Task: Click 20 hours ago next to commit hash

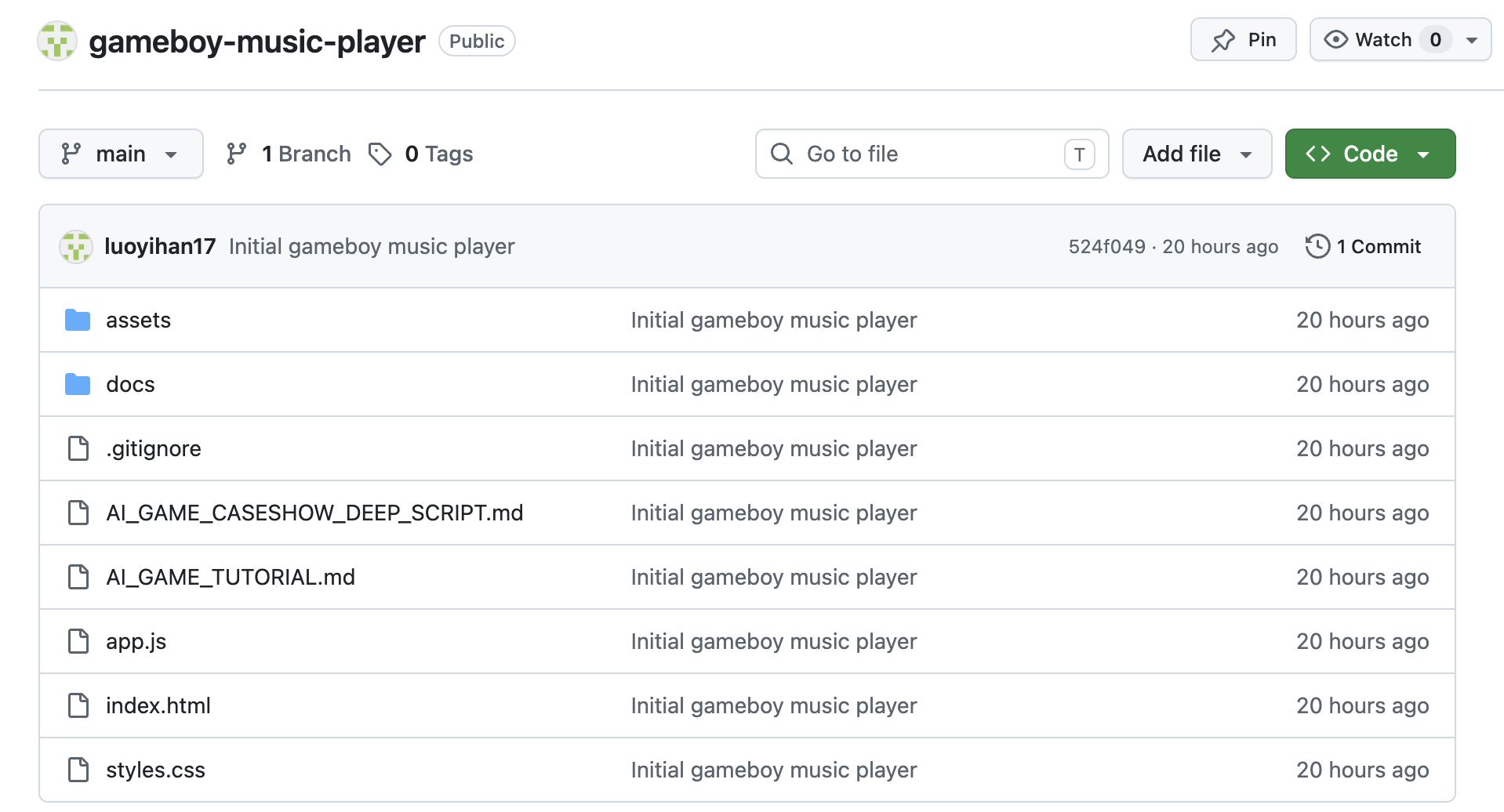Action: tap(1220, 246)
